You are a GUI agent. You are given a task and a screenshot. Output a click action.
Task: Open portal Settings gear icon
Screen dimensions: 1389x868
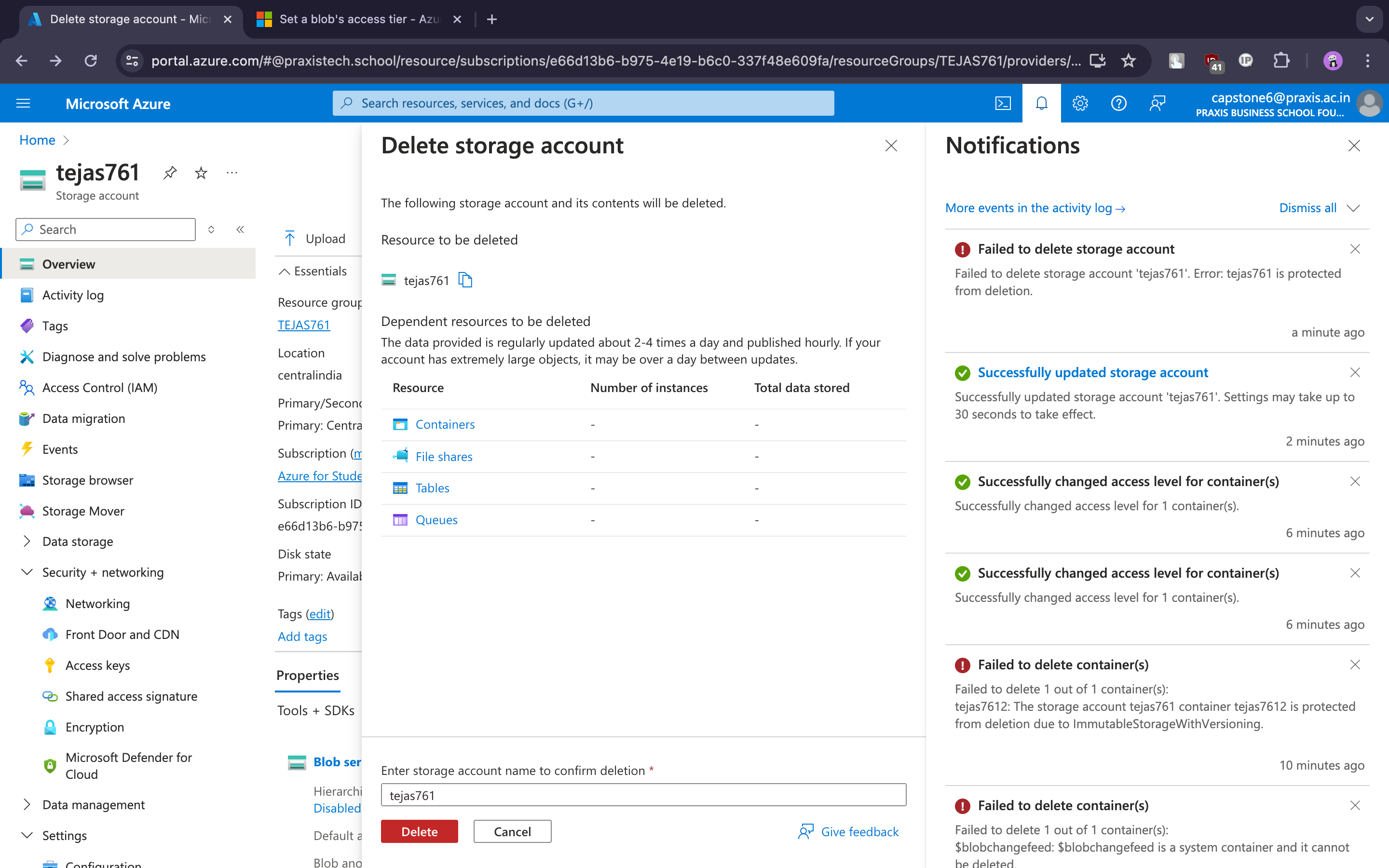point(1080,103)
